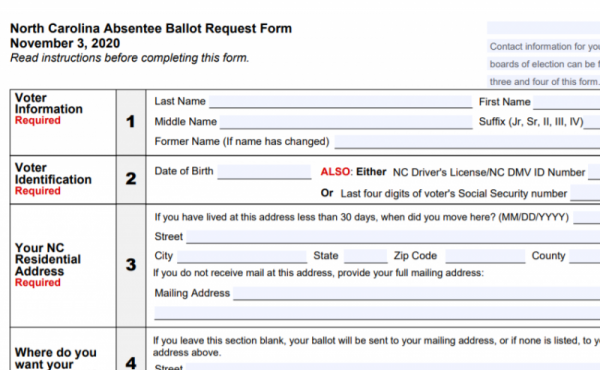This screenshot has width=600, height=370.
Task: Click the second Mailing Address line field
Action: 377,313
